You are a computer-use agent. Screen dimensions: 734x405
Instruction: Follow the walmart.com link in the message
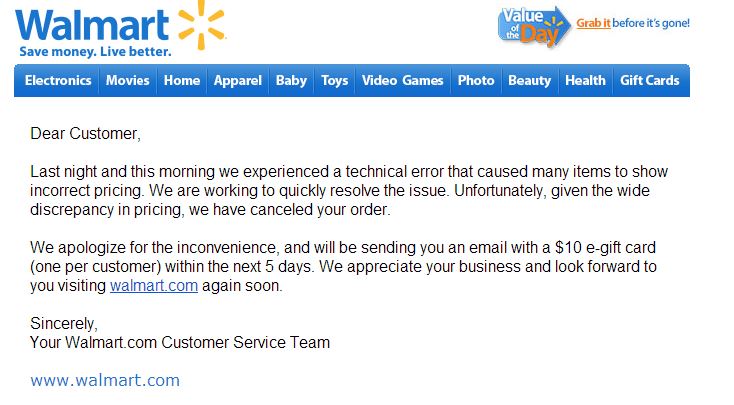pyautogui.click(x=154, y=286)
